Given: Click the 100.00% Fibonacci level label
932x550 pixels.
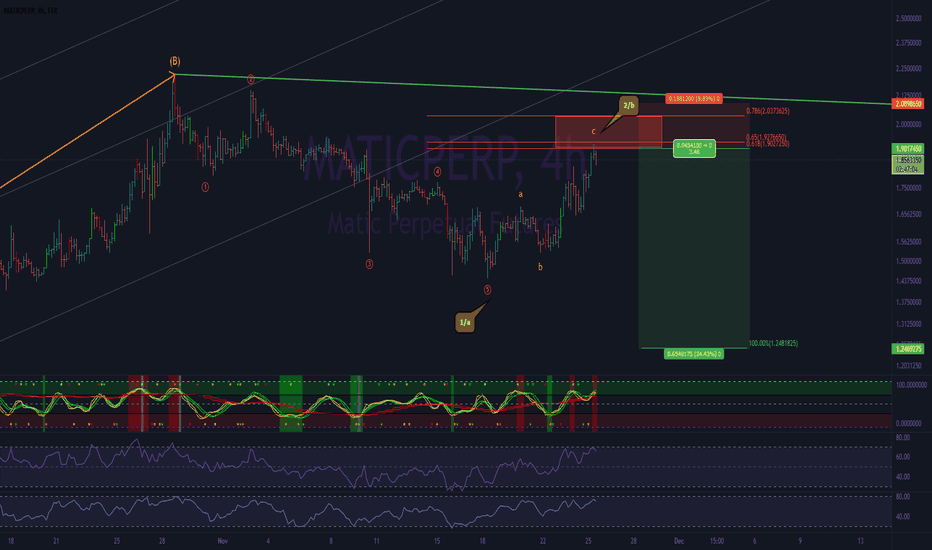Looking at the screenshot, I should [773, 343].
